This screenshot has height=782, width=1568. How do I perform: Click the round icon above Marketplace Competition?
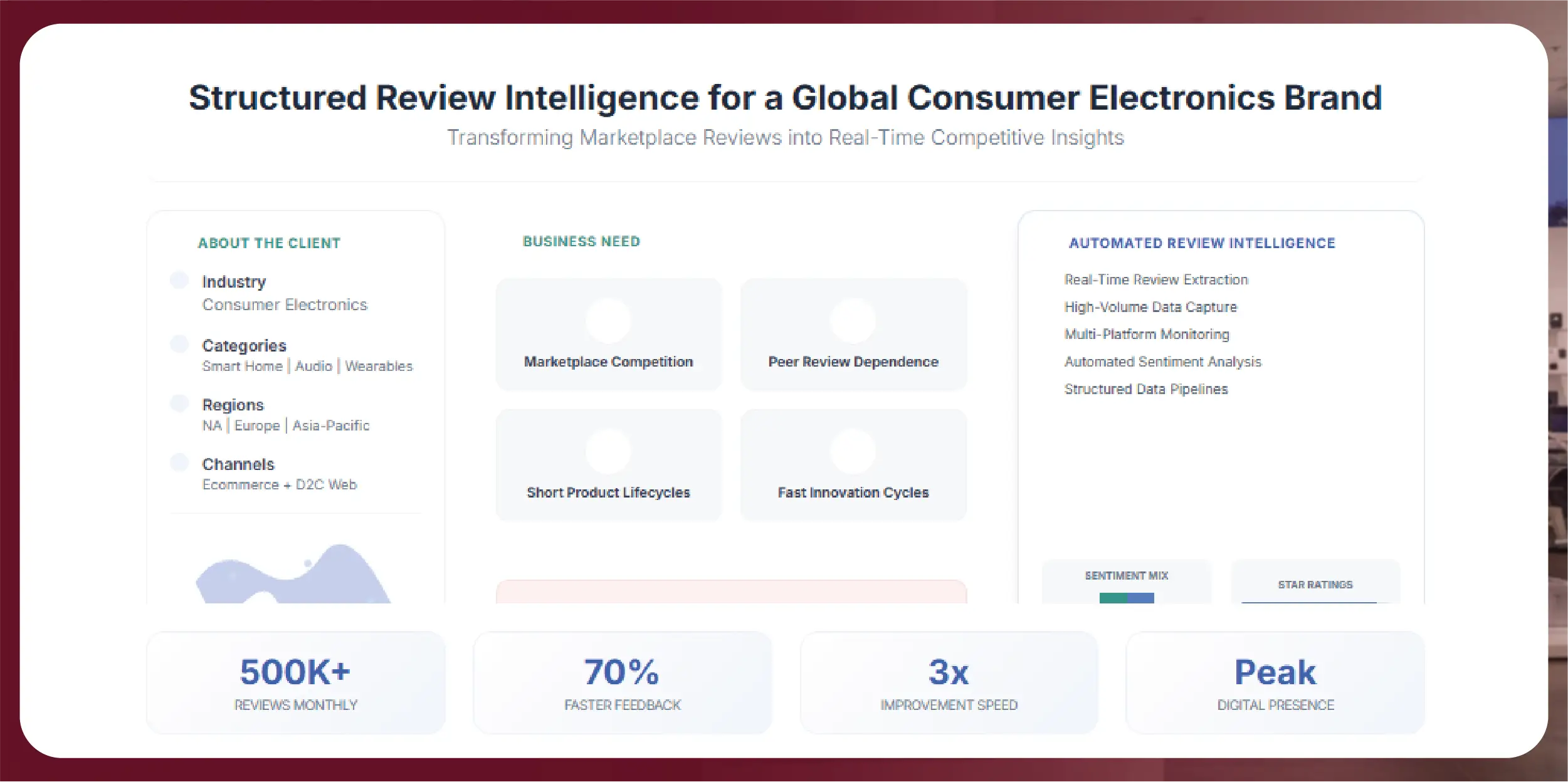(x=608, y=320)
